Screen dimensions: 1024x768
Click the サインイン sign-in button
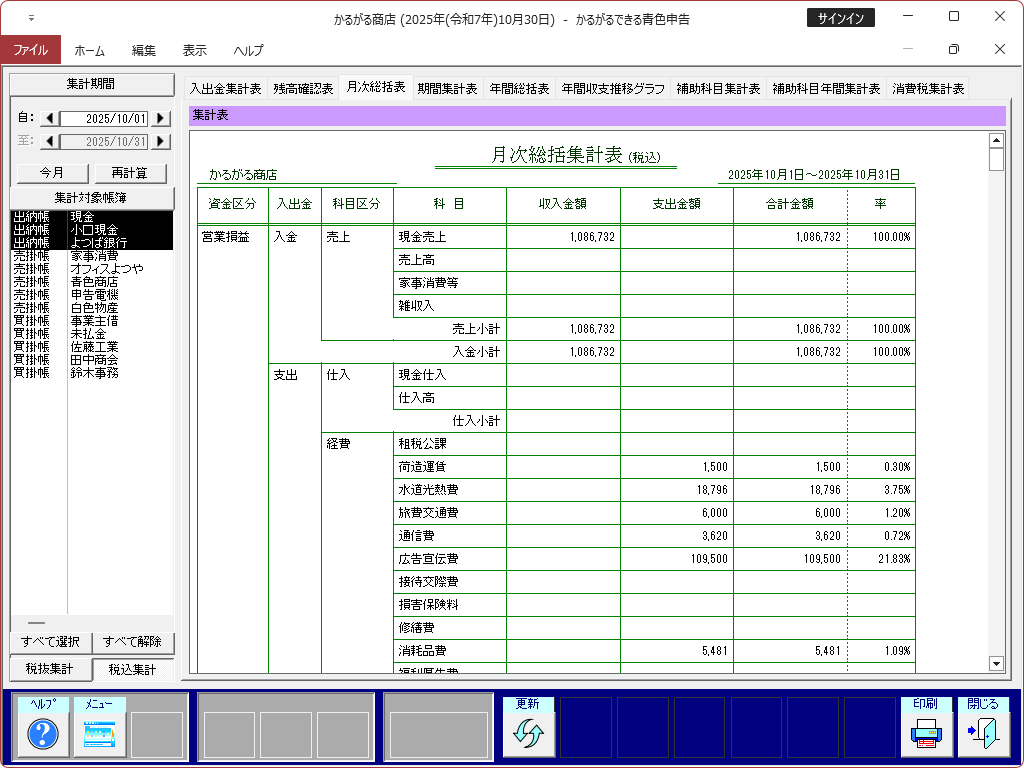tap(840, 18)
